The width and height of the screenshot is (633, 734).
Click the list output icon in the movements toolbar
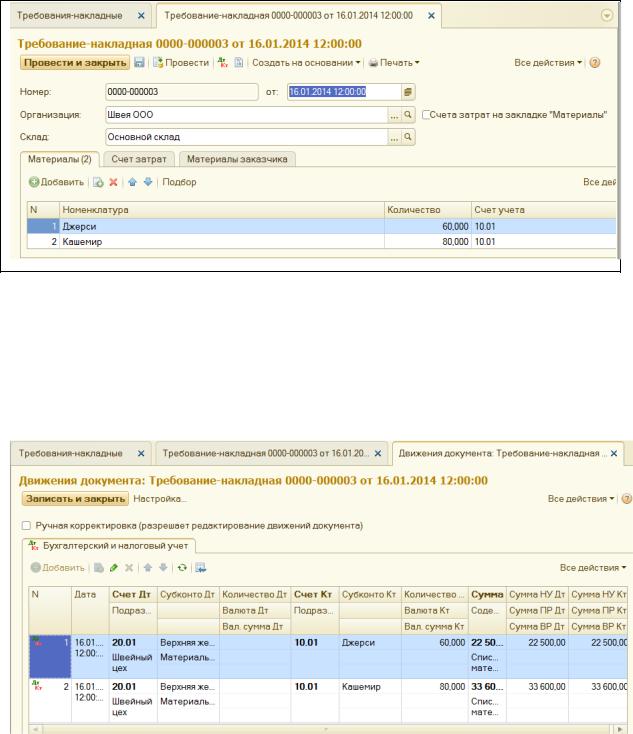pyautogui.click(x=200, y=568)
